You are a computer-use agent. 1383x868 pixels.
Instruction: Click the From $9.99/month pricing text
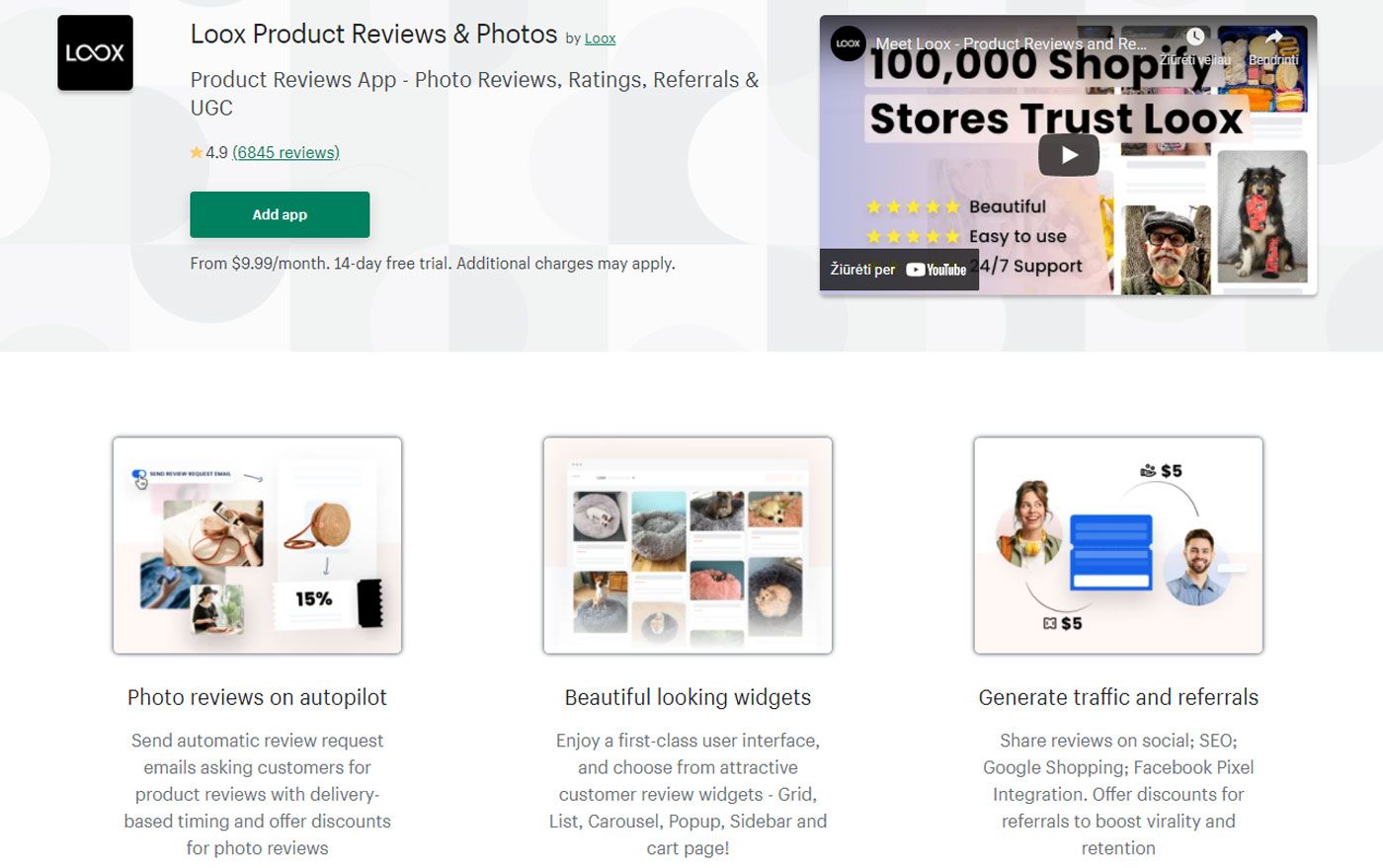coord(433,264)
